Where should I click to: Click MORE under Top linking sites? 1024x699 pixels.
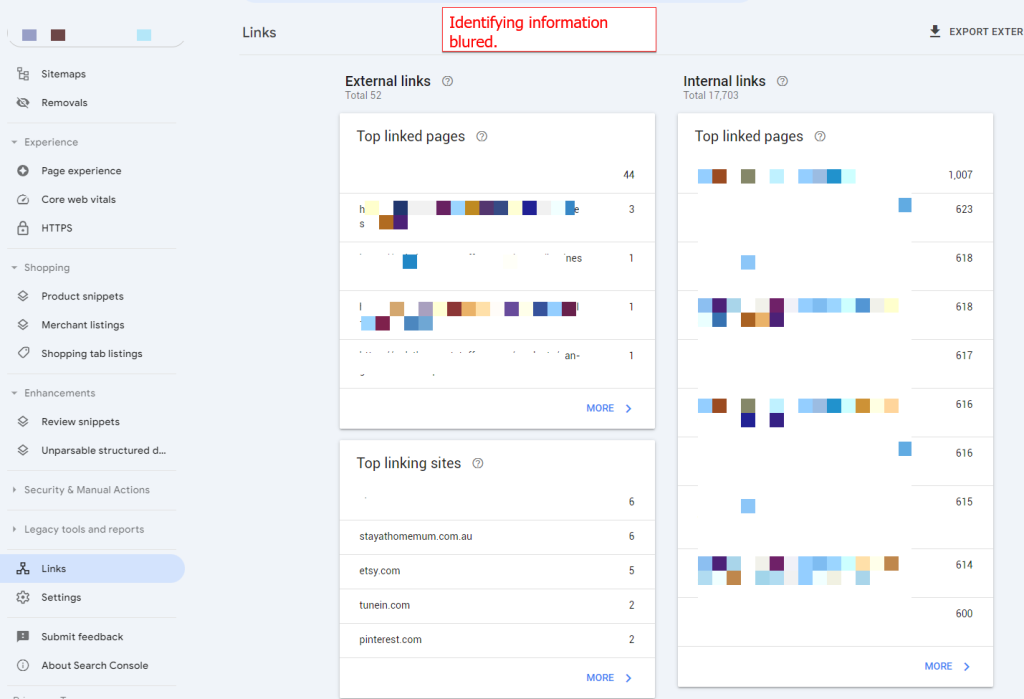609,678
